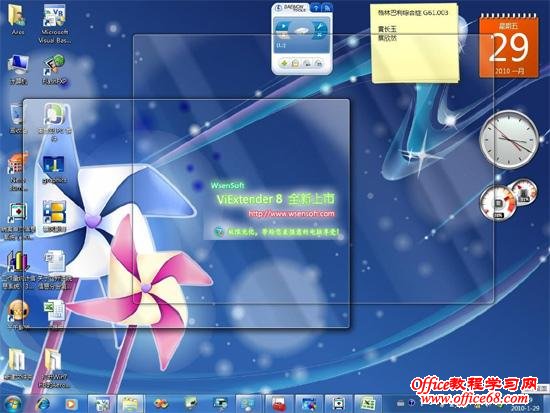The image size is (550, 413).
Task: Click the DAEMON Tools gadget RSS tab
Action: (x=327, y=8)
